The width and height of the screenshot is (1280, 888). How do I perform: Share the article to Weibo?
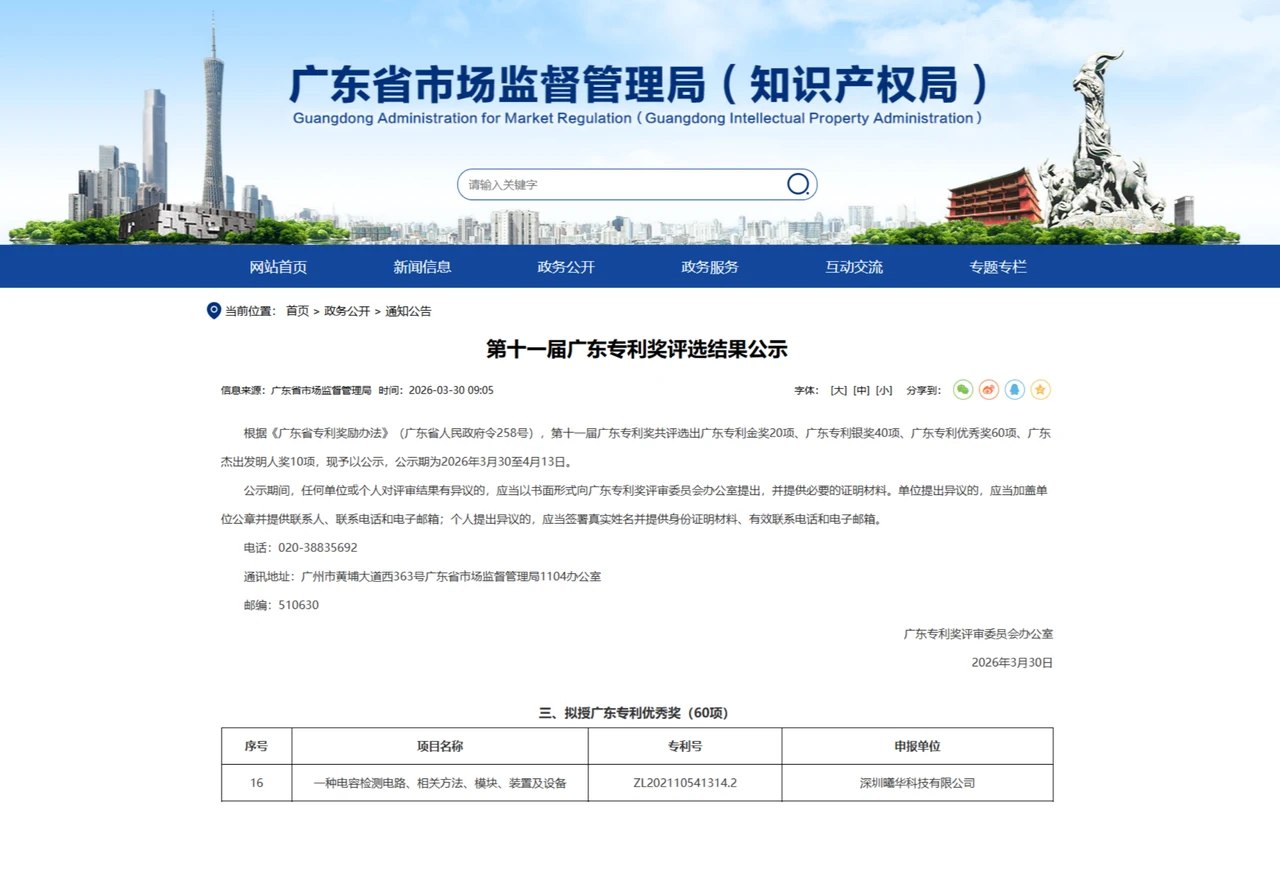[989, 390]
